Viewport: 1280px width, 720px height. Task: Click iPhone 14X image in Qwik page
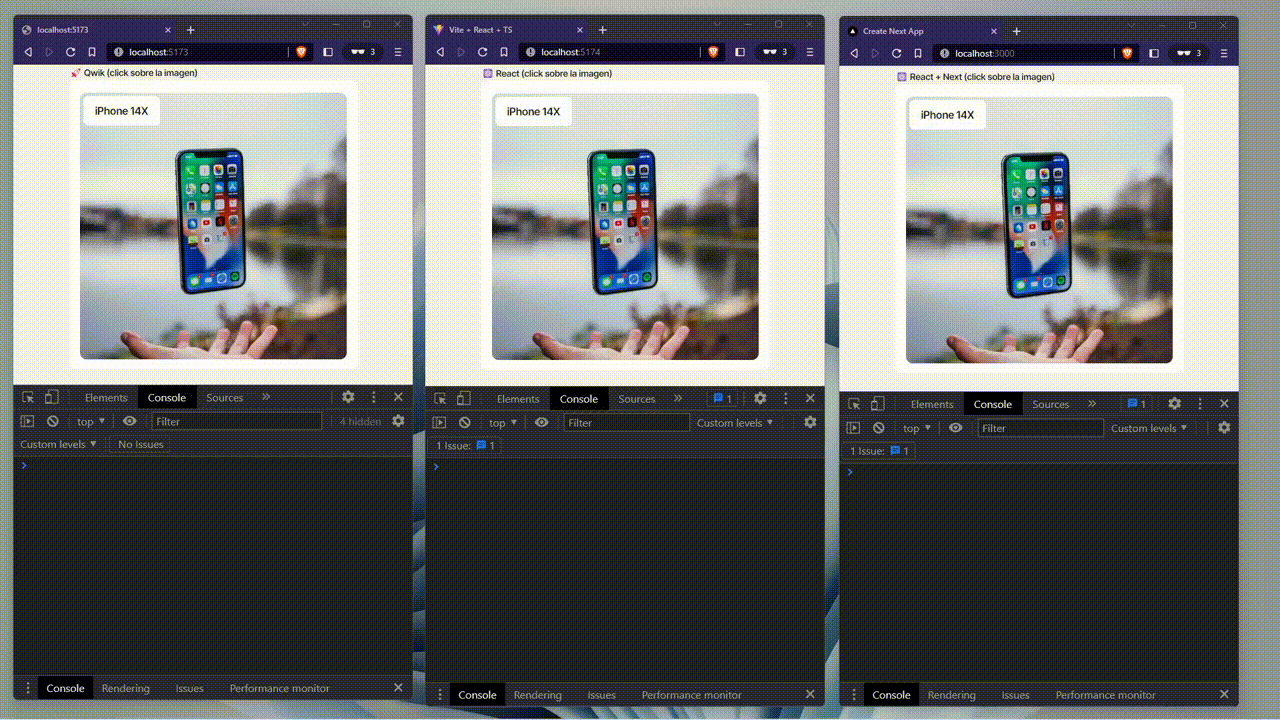(213, 226)
